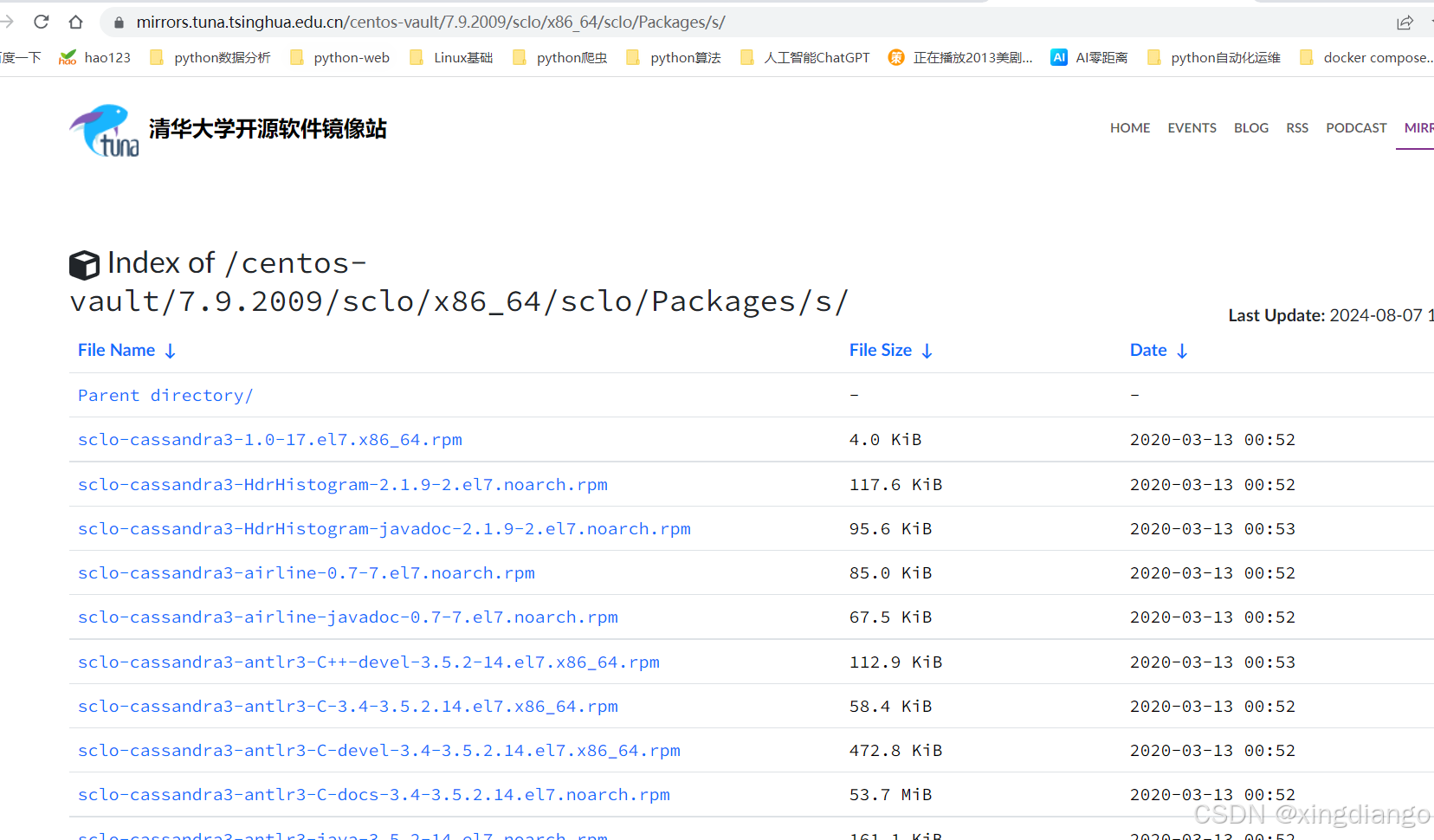This screenshot has width=1434, height=840.
Task: Click the browser reload icon
Action: click(41, 22)
